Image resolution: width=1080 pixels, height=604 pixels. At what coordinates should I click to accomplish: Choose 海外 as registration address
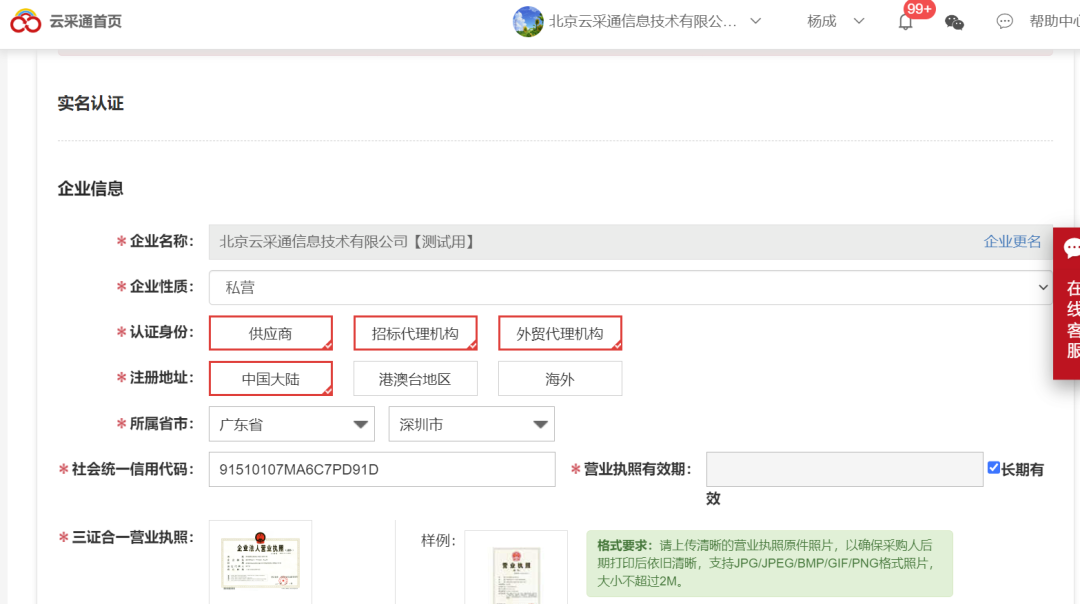pos(560,379)
